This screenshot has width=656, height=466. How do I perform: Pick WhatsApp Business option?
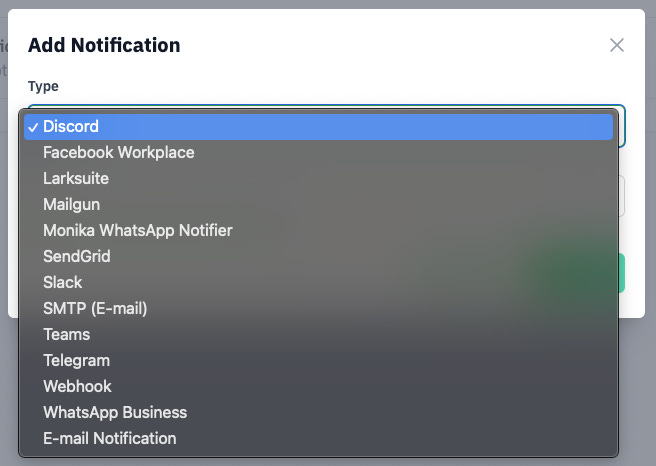318,412
